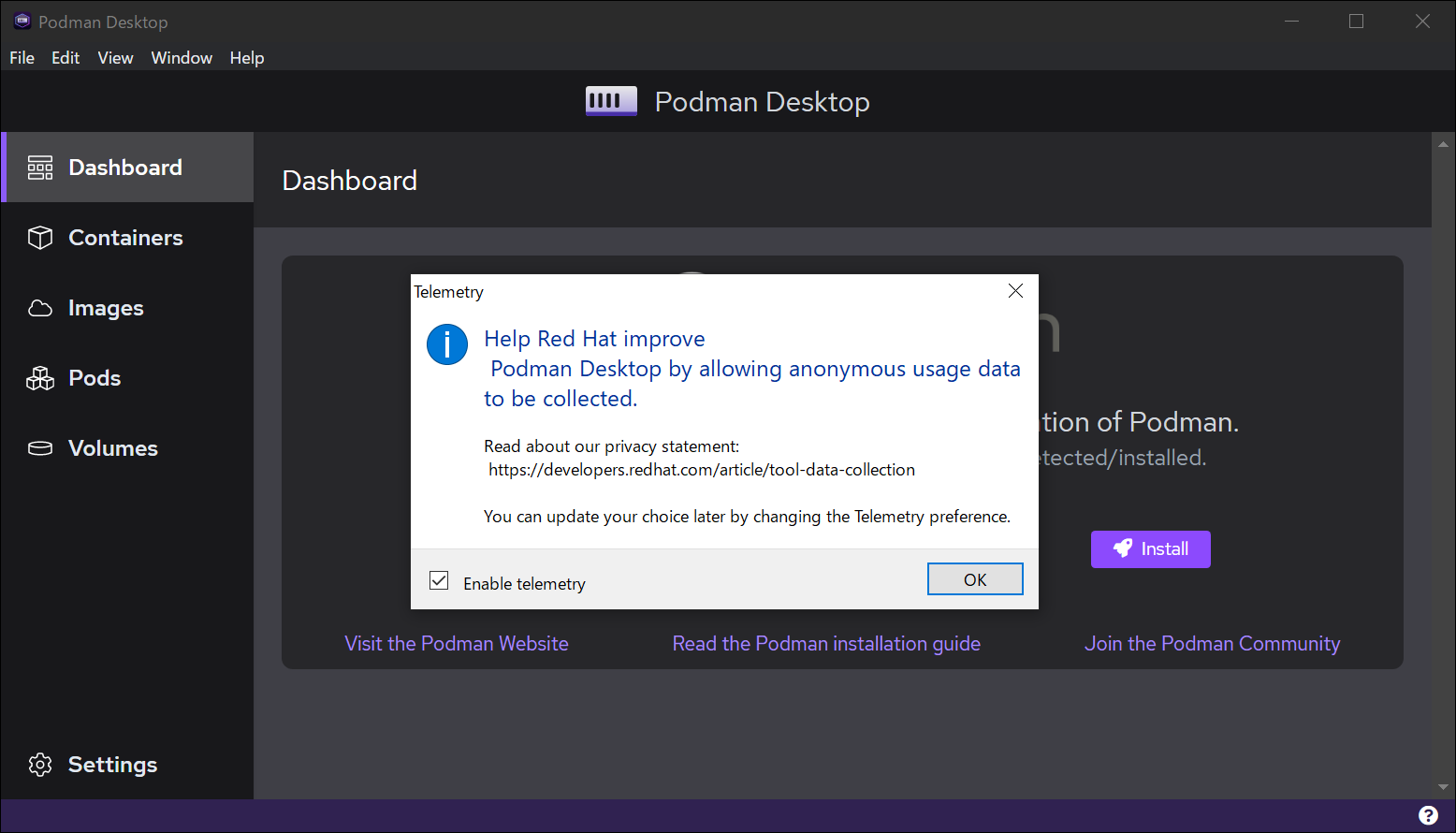Click the Podman Desktop logo in header

611,101
